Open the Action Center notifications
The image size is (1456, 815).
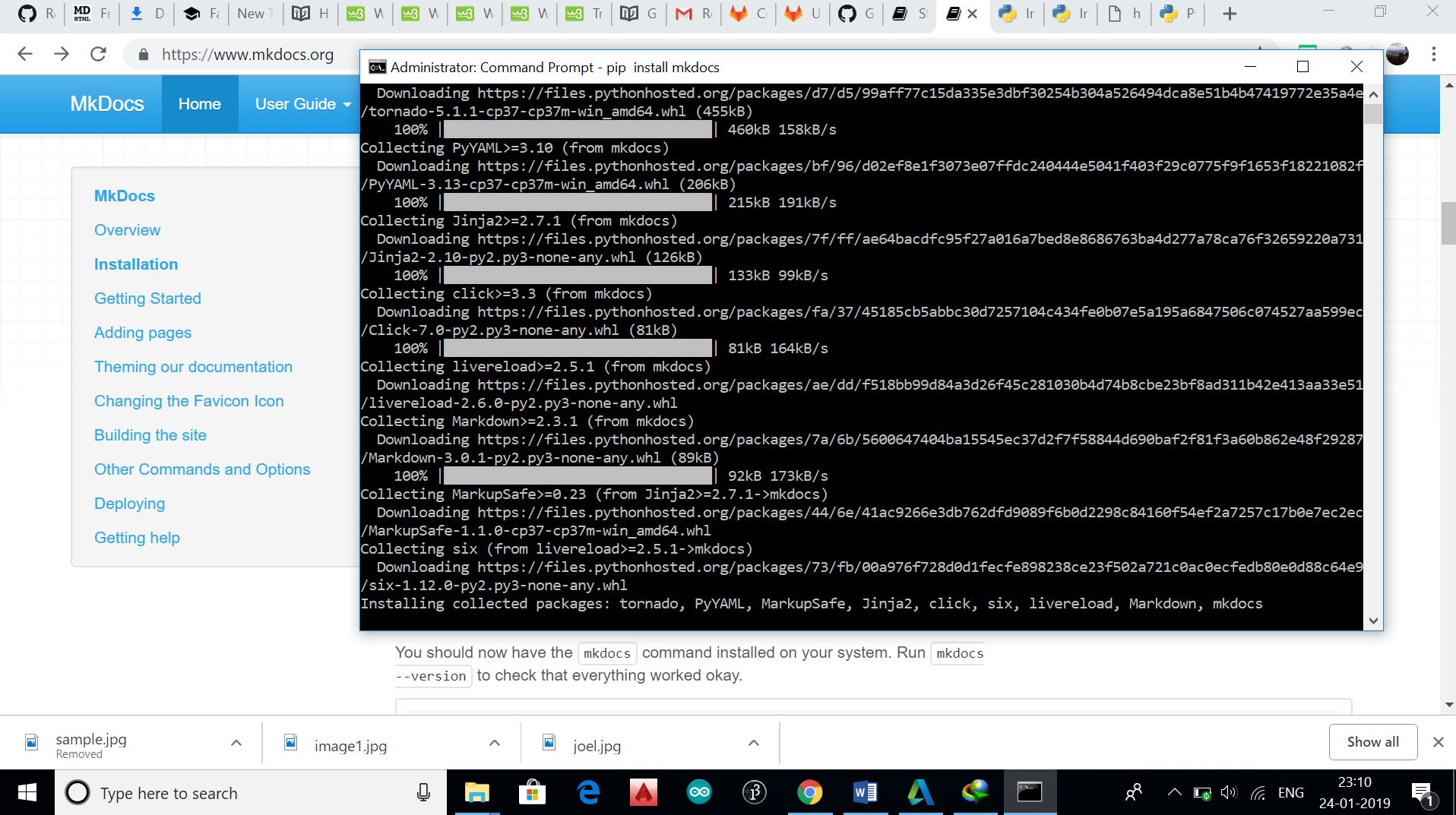(x=1423, y=794)
